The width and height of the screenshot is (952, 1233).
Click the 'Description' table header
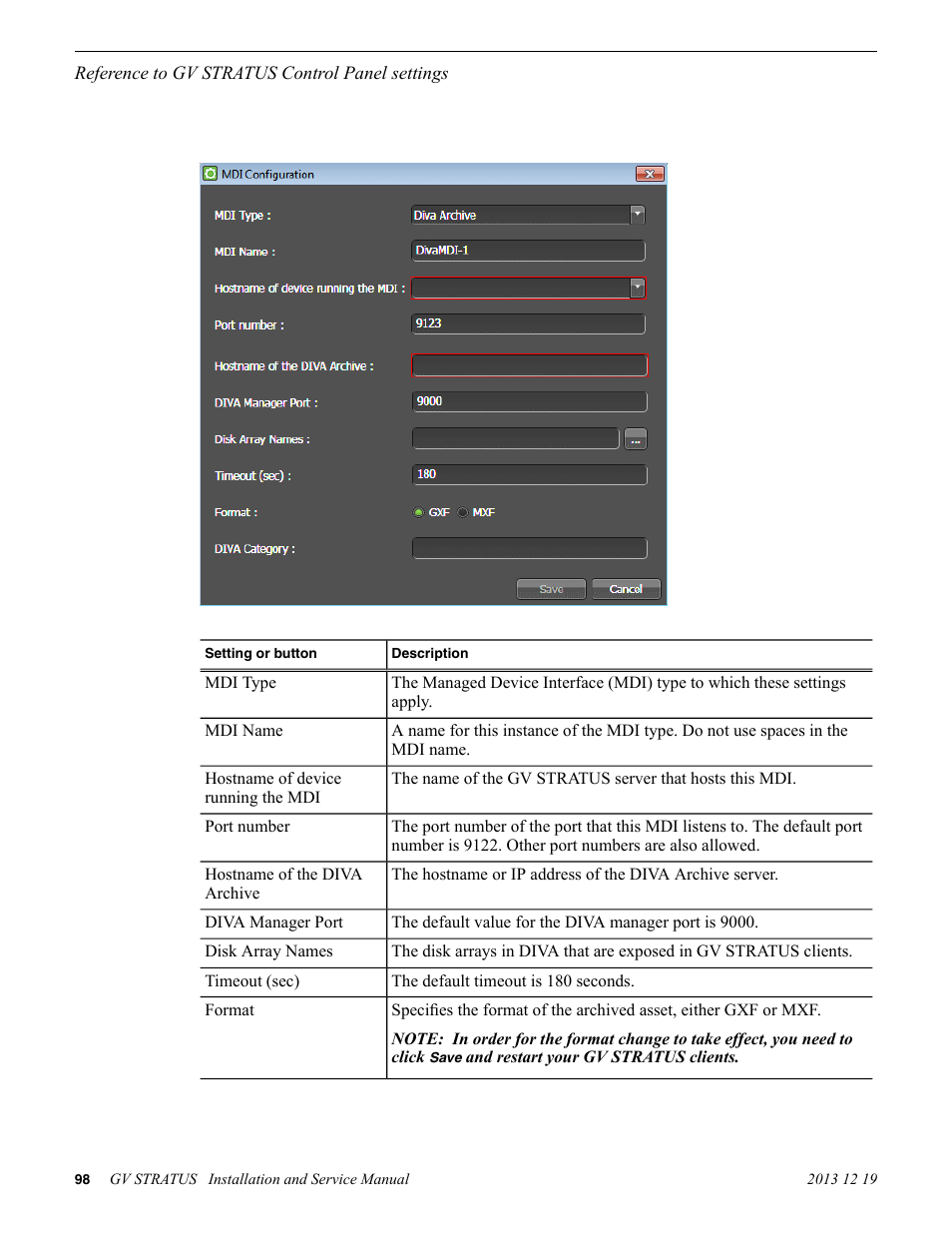[x=429, y=653]
